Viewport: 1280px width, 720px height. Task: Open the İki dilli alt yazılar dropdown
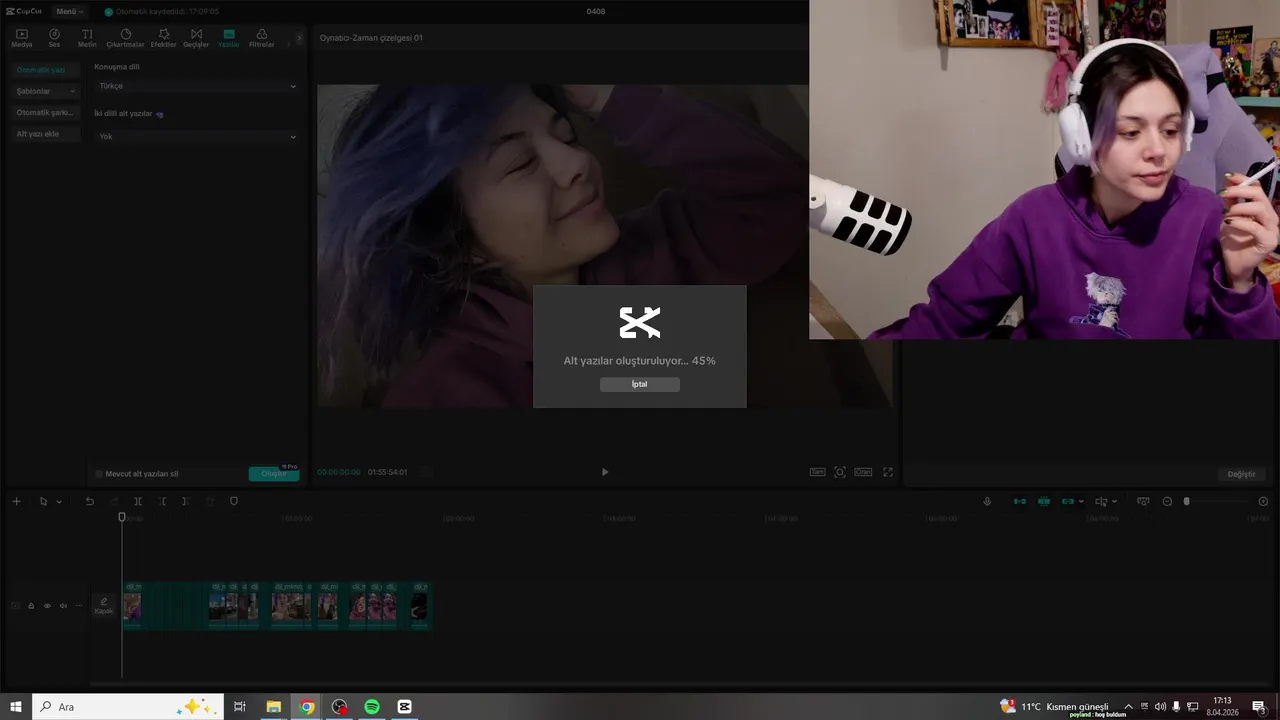(197, 136)
